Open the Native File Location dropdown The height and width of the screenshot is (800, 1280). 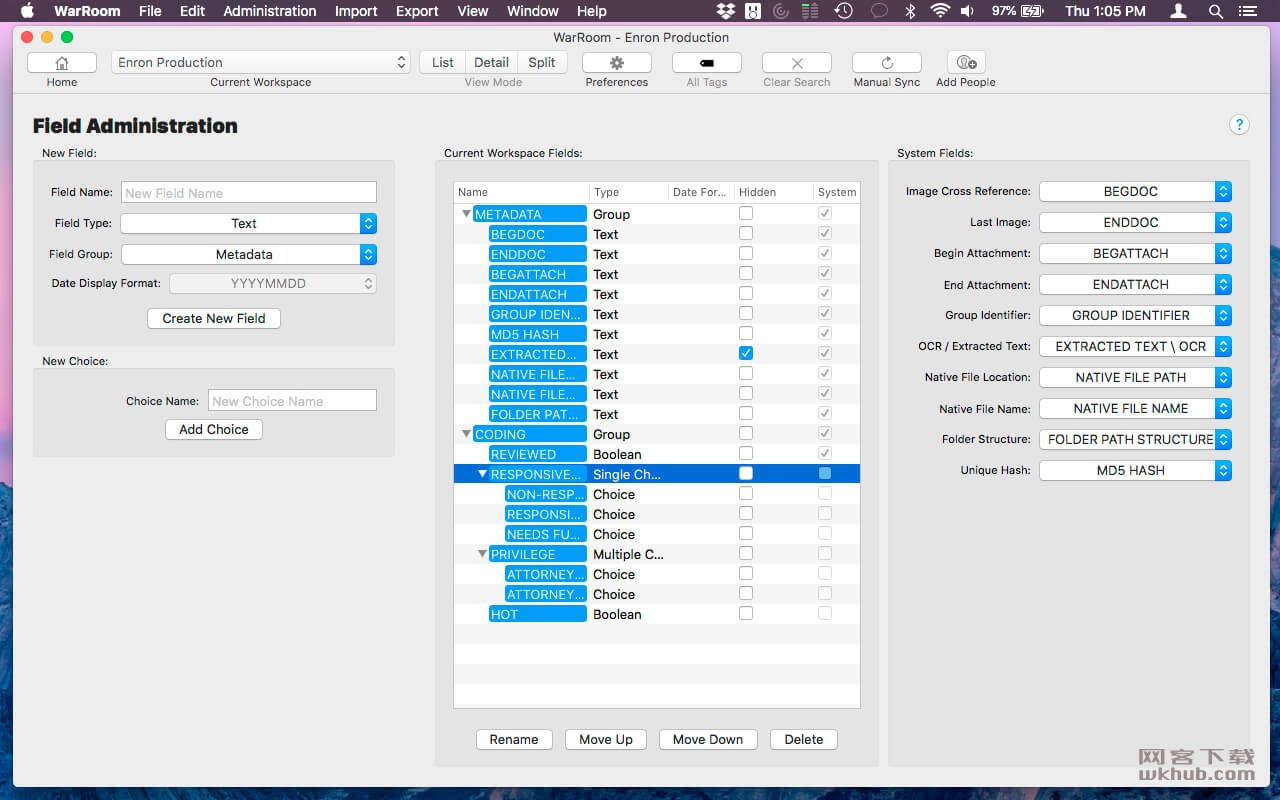(1135, 377)
